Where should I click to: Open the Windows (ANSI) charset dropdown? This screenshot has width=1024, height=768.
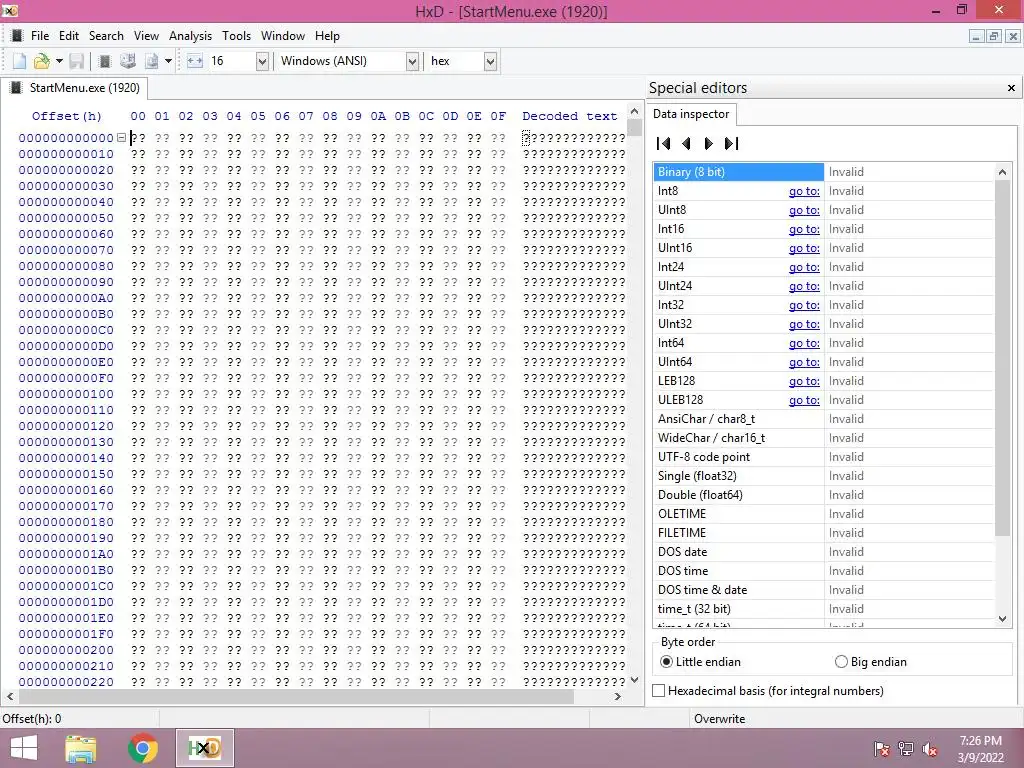(412, 61)
